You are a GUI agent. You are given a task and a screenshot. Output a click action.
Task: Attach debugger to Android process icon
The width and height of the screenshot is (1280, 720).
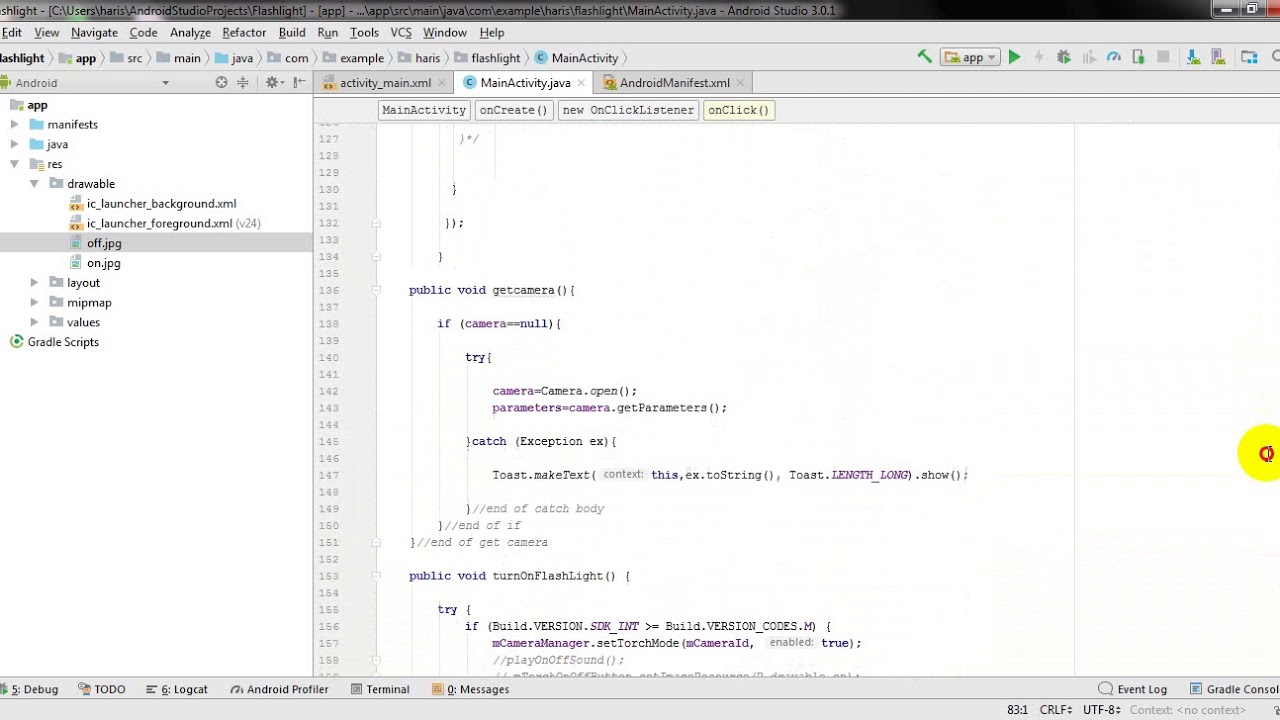[1139, 58]
